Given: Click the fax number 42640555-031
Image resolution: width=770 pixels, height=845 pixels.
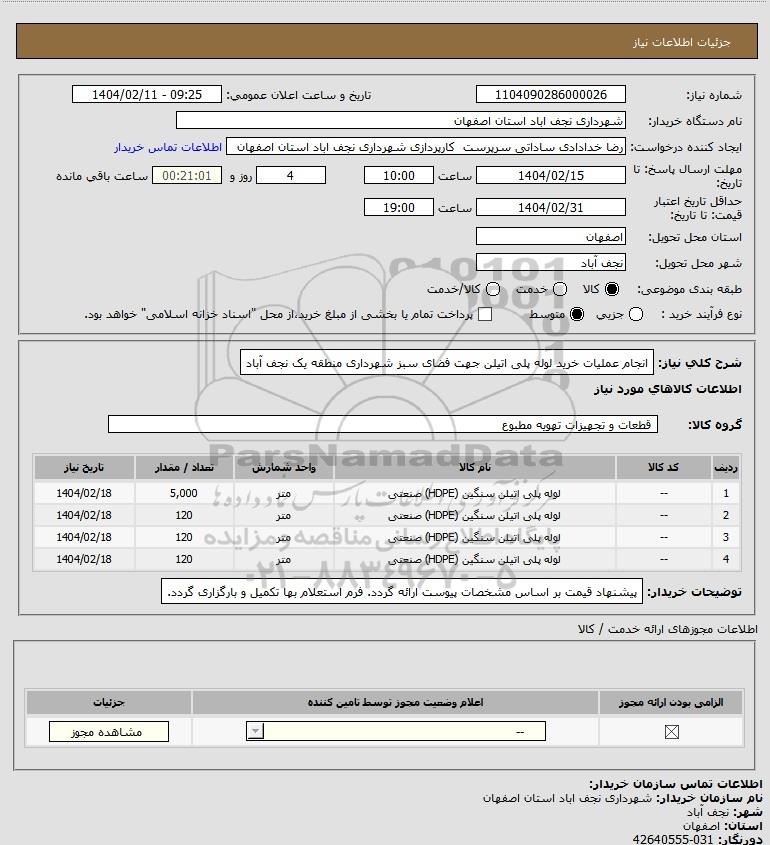Looking at the screenshot, I should click(x=672, y=840).
